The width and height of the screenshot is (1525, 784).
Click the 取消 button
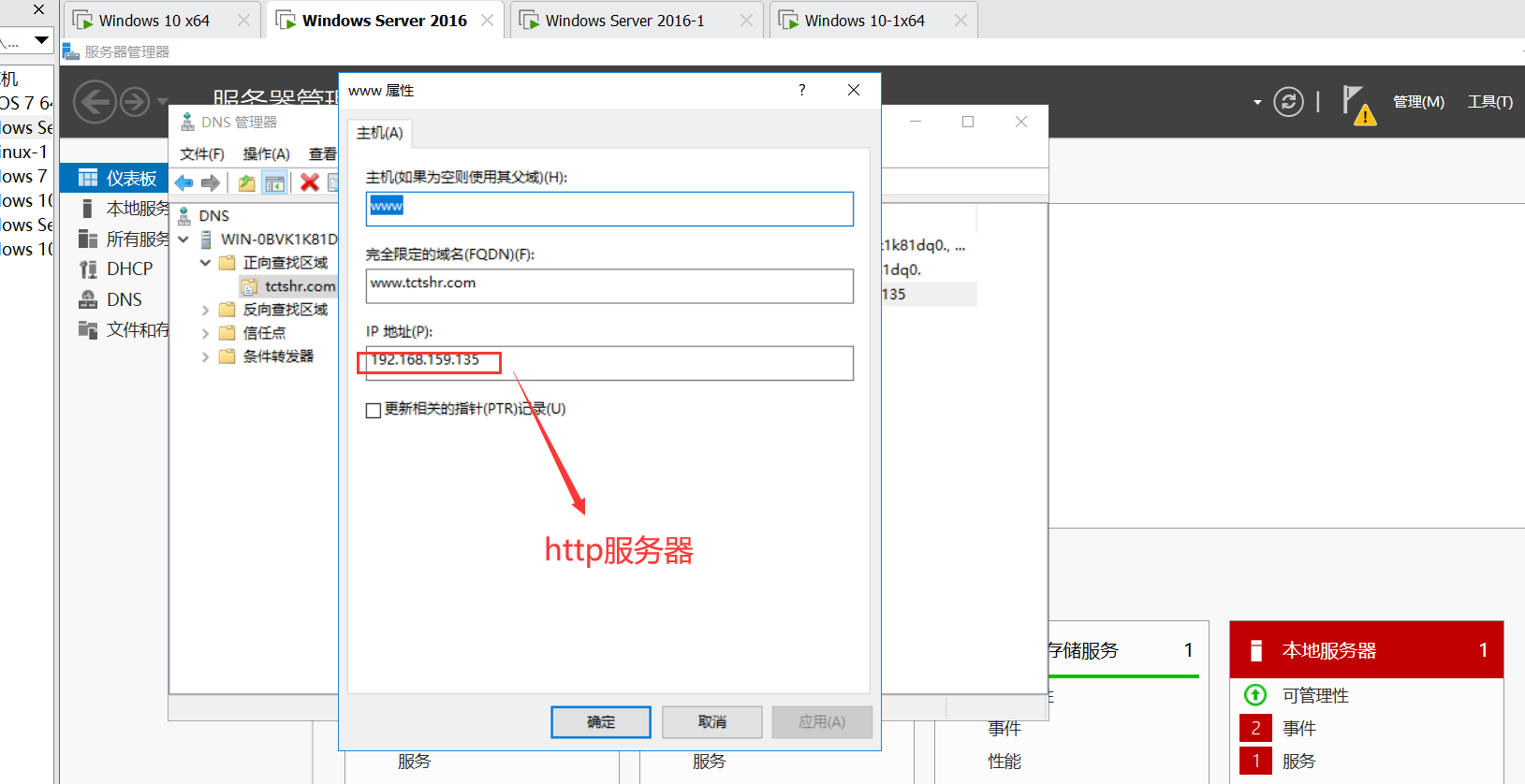coord(712,722)
